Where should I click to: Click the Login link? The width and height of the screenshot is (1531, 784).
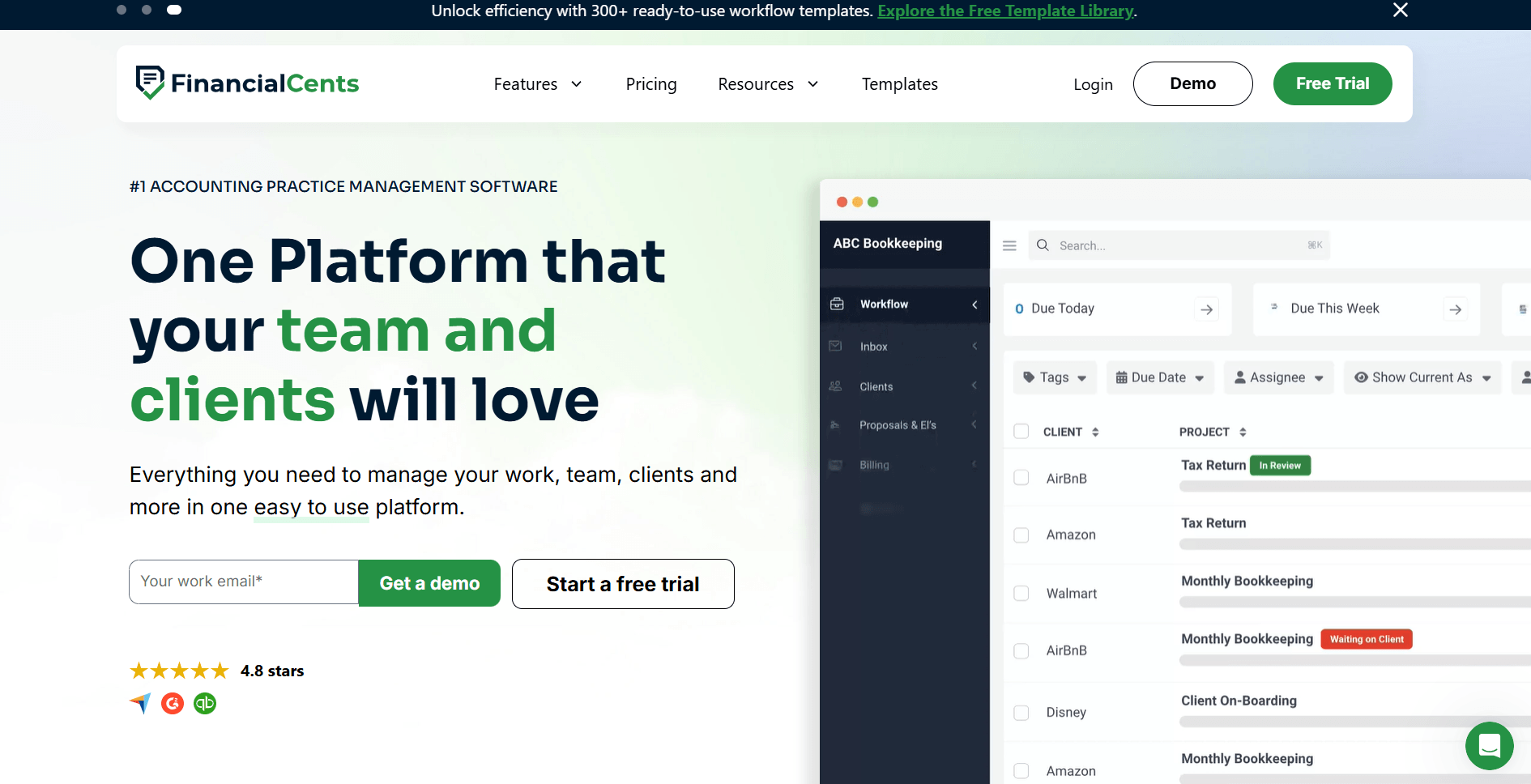[x=1093, y=84]
